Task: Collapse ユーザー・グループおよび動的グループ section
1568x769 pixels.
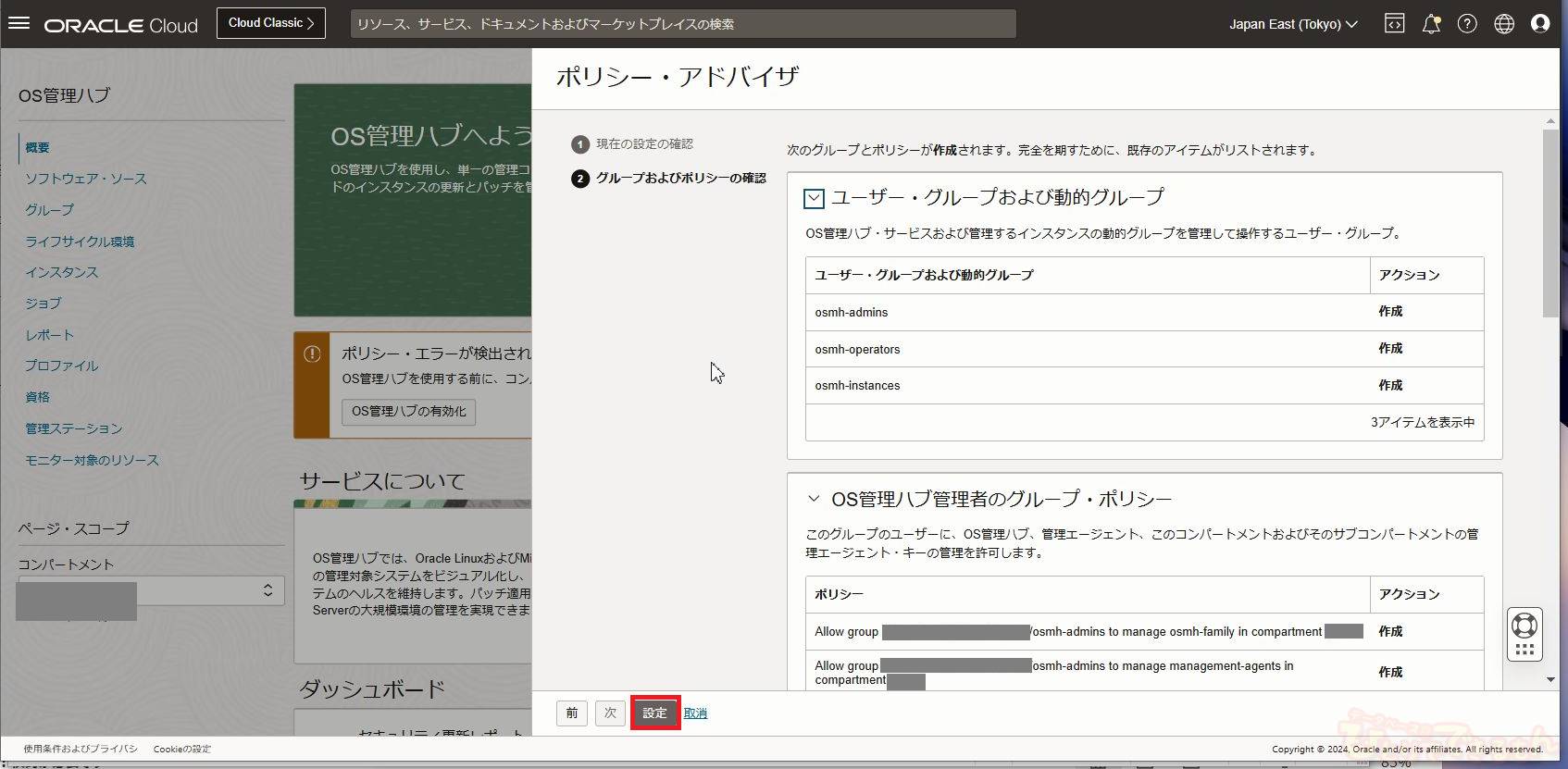Action: 814,198
